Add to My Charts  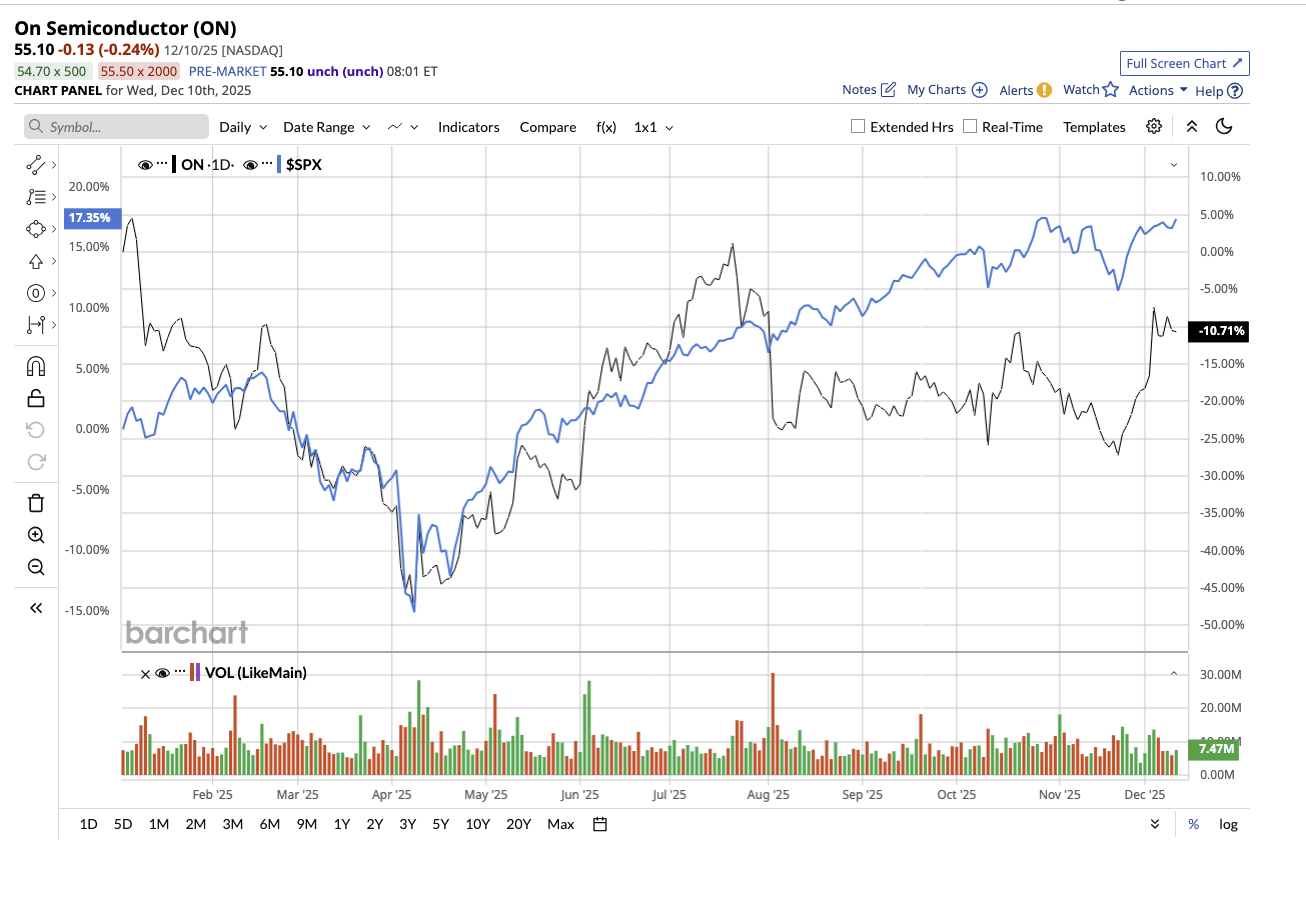947,90
